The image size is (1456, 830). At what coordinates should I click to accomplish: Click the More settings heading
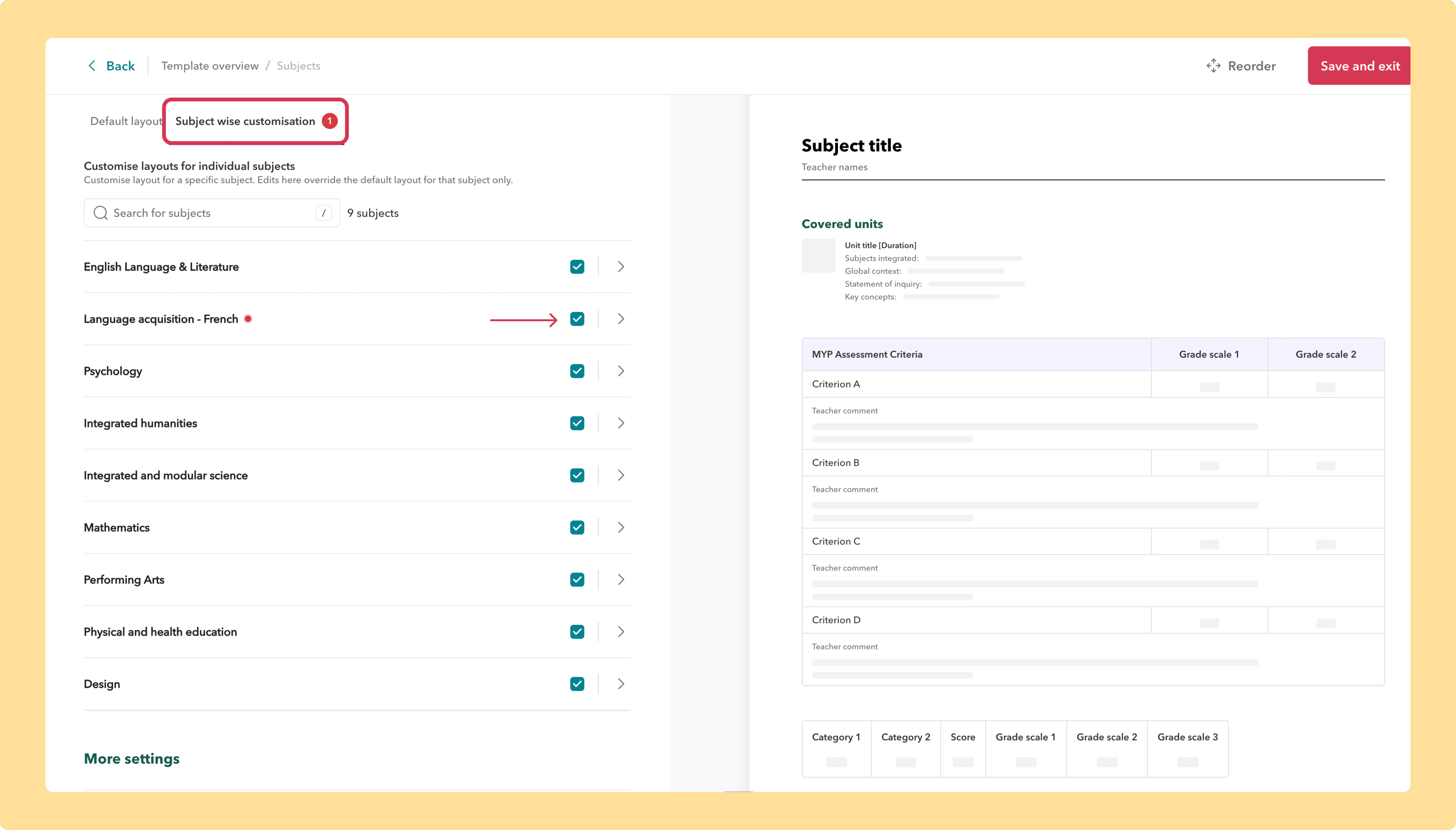pyautogui.click(x=132, y=759)
